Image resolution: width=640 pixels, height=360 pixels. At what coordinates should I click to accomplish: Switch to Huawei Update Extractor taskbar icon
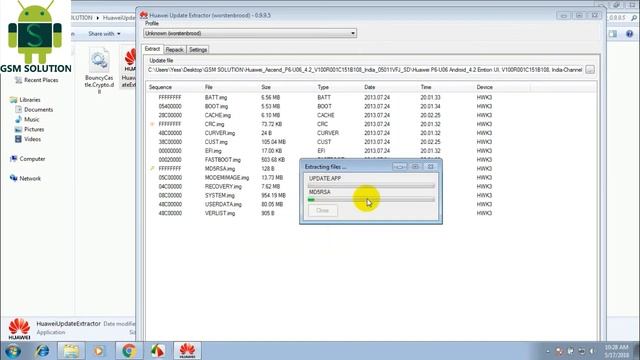pos(187,351)
